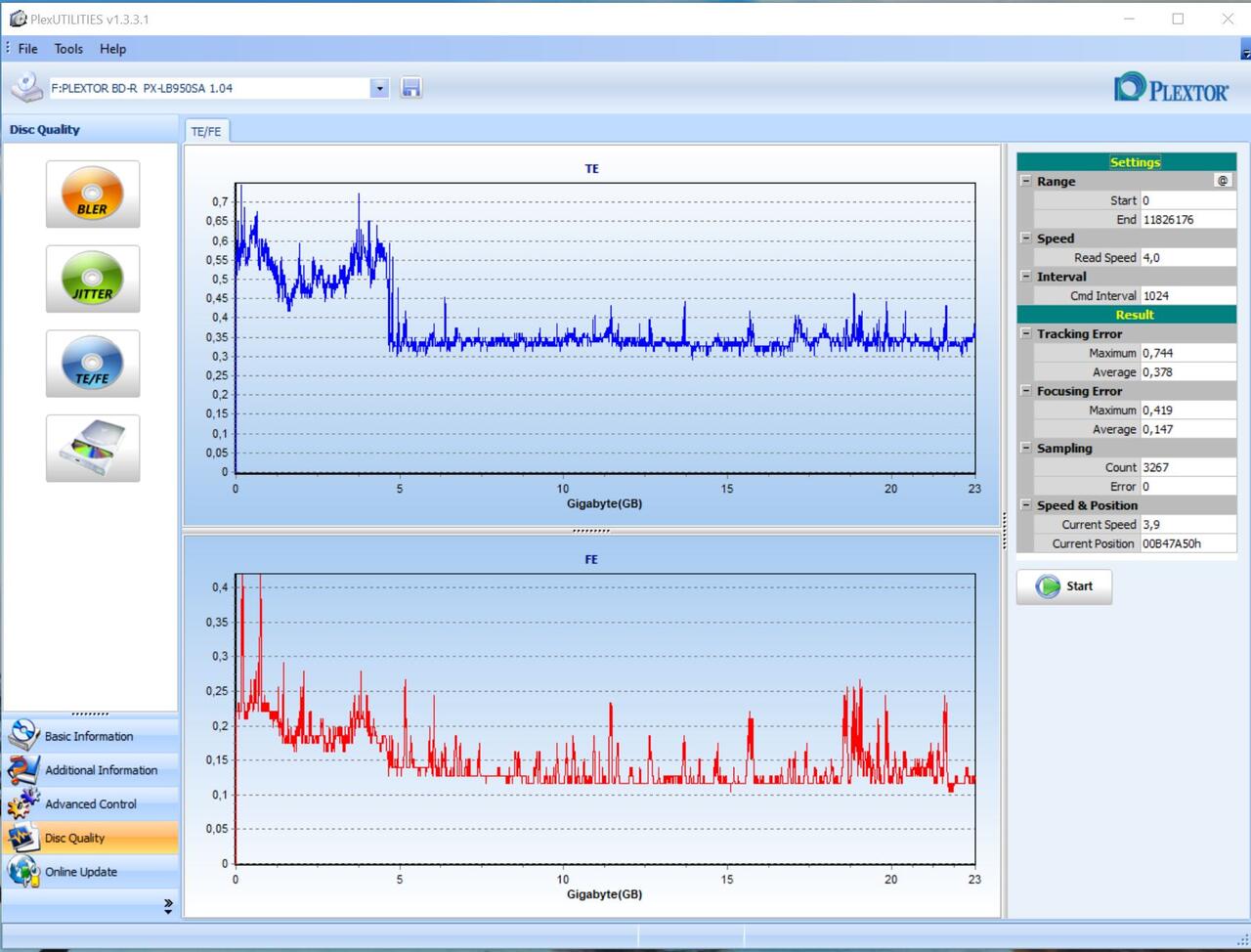Open Advanced Control section
This screenshot has height=952, width=1251.
pos(90,804)
